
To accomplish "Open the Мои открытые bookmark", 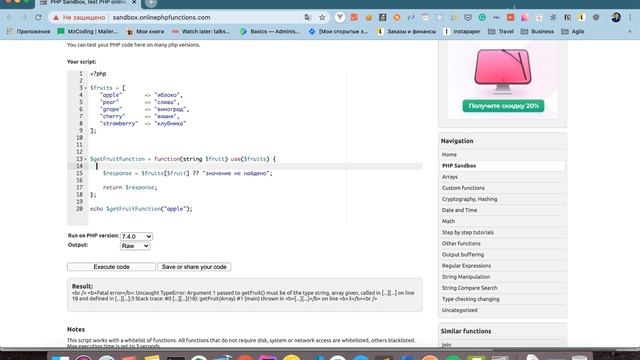I will (338, 31).
